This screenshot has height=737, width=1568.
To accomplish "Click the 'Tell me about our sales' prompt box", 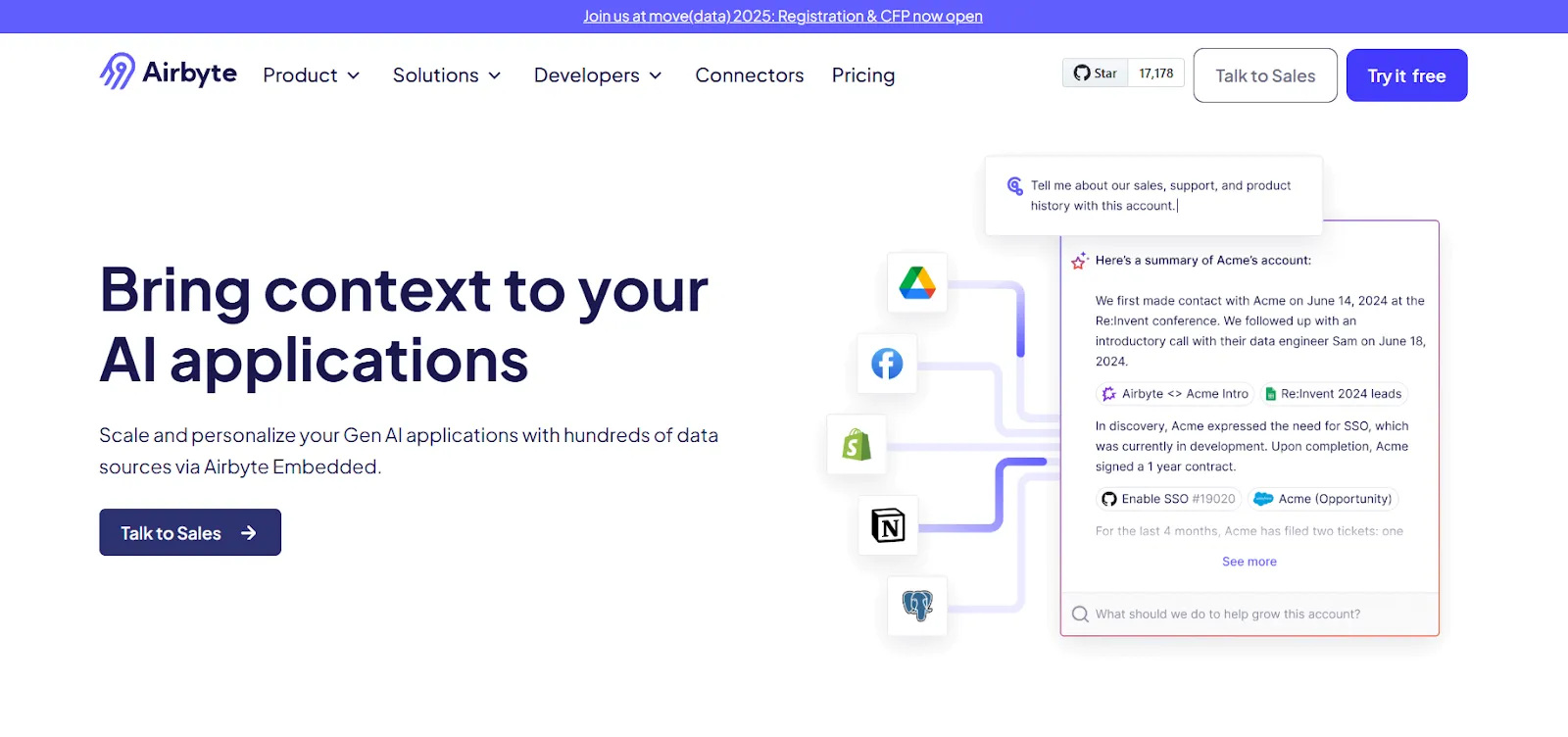I will pyautogui.click(x=1153, y=195).
